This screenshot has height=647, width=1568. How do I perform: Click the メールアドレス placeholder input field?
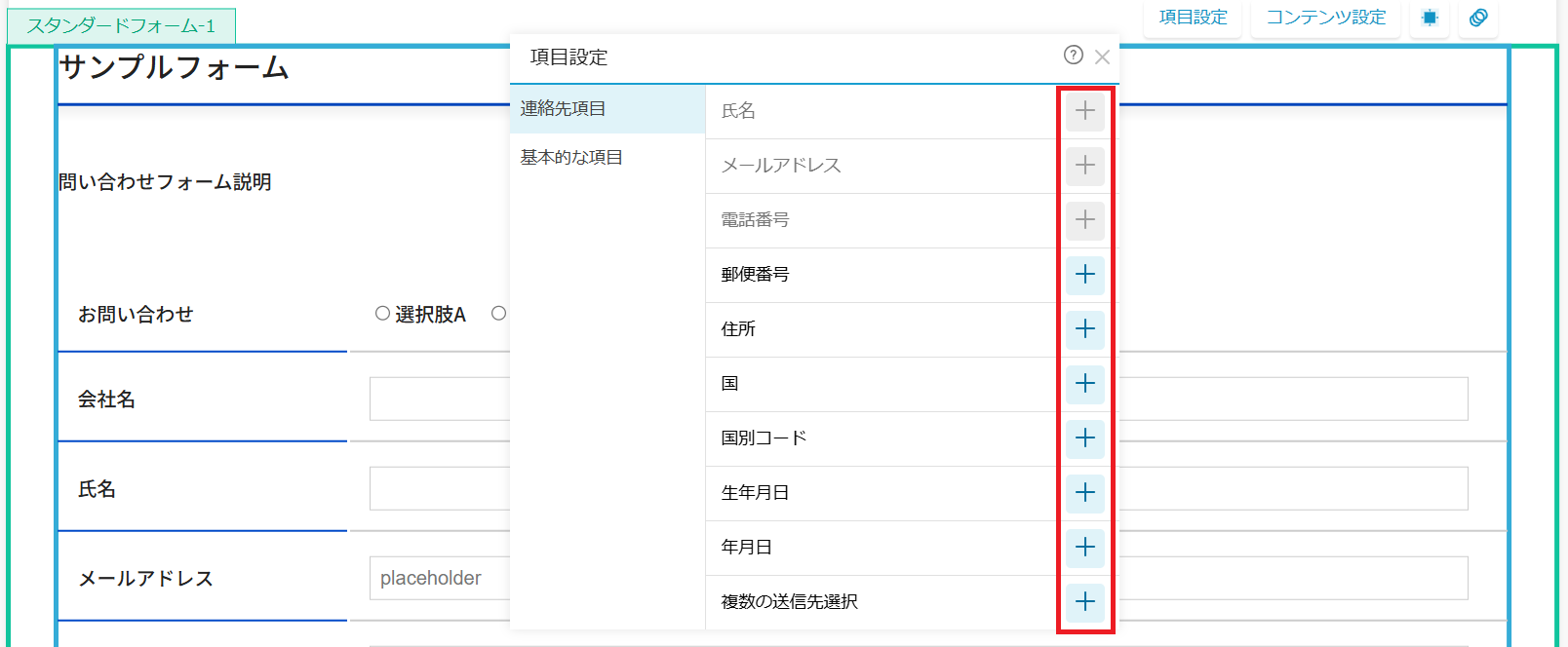pyautogui.click(x=439, y=579)
